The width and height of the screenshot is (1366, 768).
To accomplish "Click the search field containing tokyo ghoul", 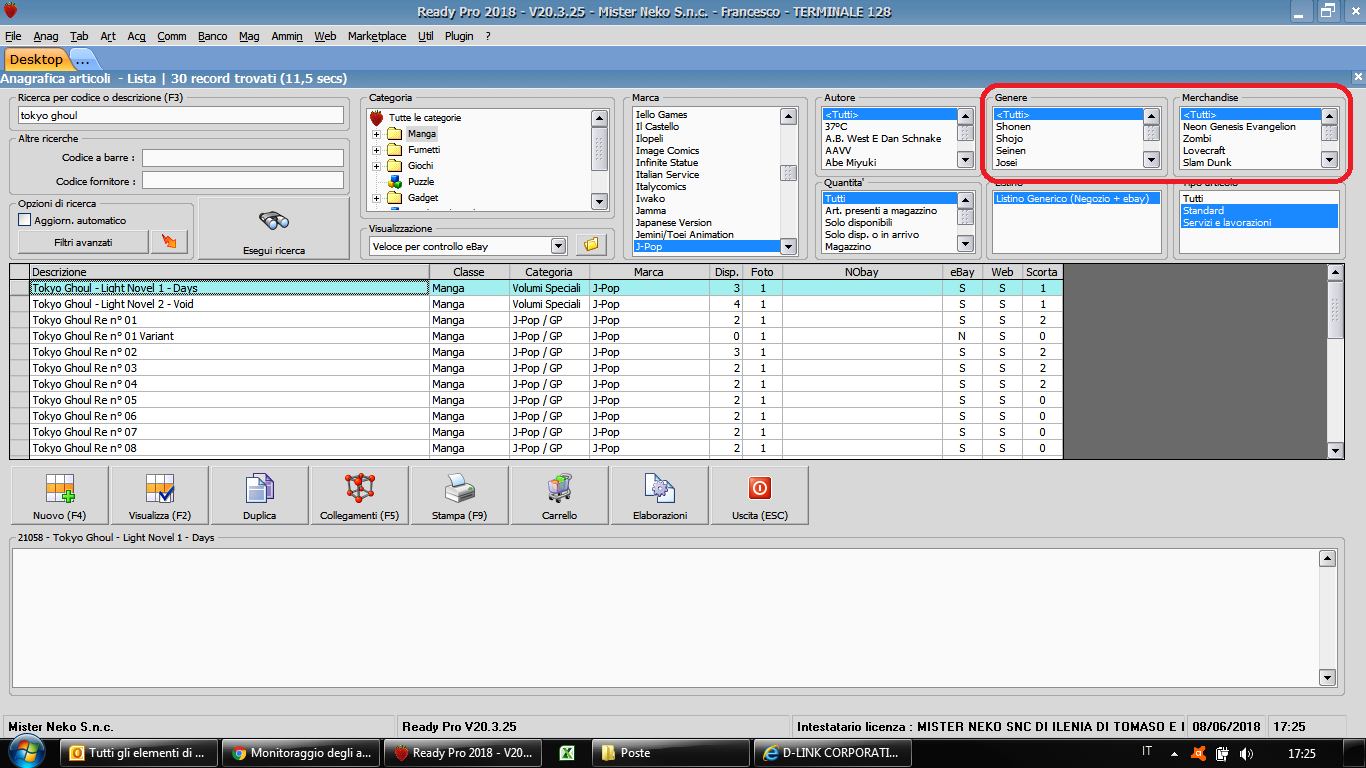I will pyautogui.click(x=179, y=115).
